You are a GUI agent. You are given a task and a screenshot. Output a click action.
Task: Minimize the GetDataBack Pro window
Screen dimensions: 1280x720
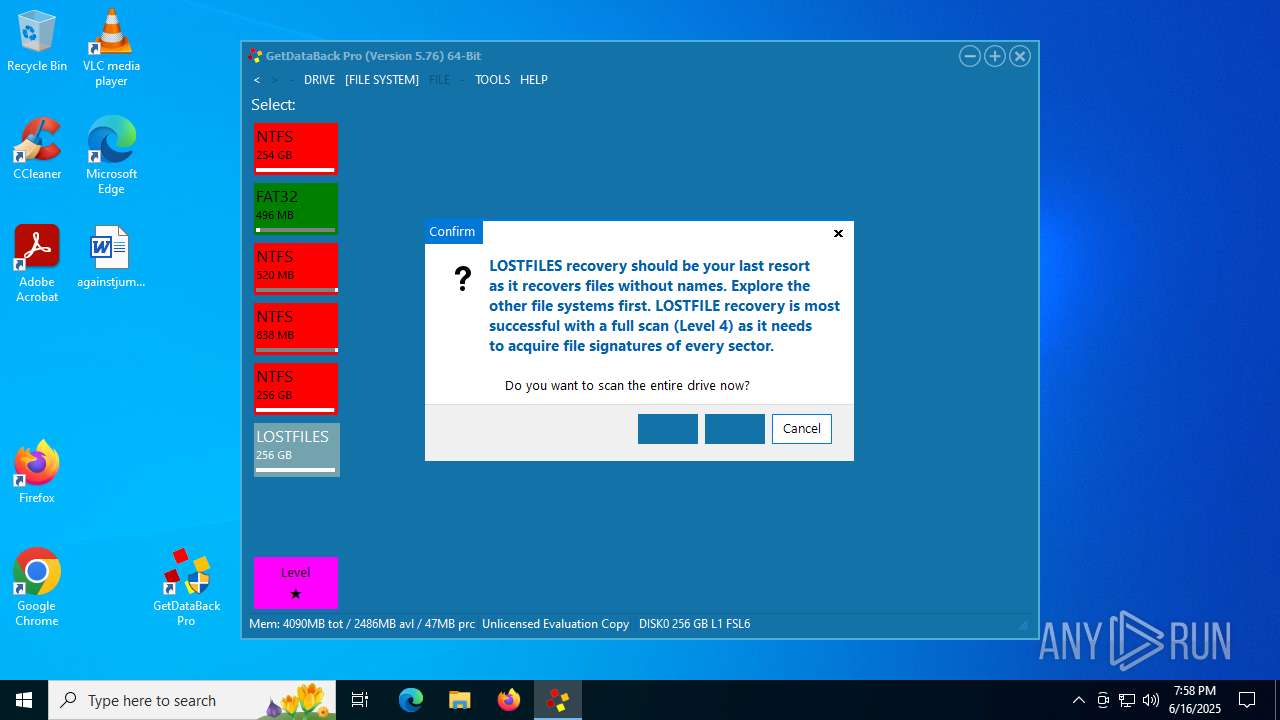tap(970, 56)
